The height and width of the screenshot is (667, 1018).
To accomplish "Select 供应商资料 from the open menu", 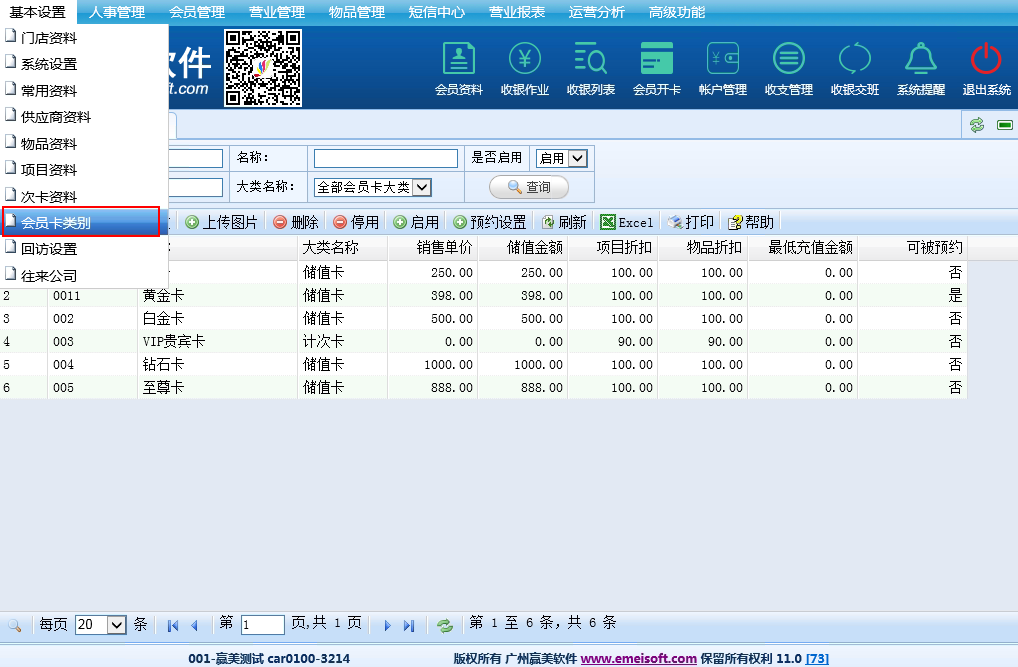I will [x=56, y=117].
